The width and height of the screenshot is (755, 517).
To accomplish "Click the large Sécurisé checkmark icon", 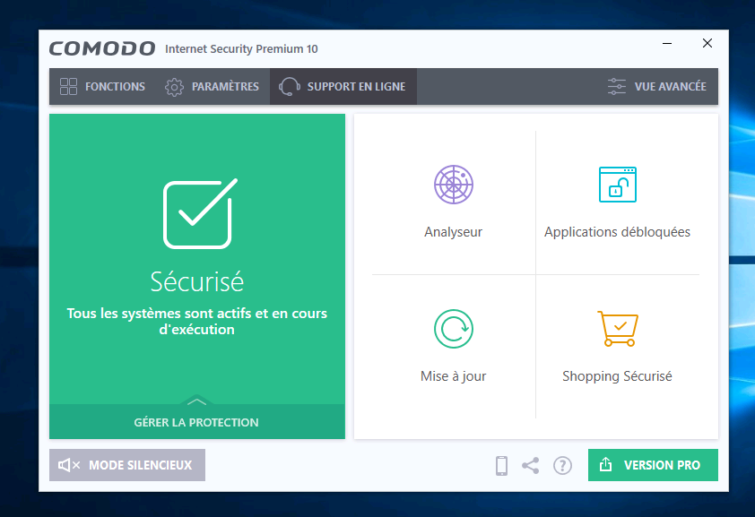I will (200, 213).
